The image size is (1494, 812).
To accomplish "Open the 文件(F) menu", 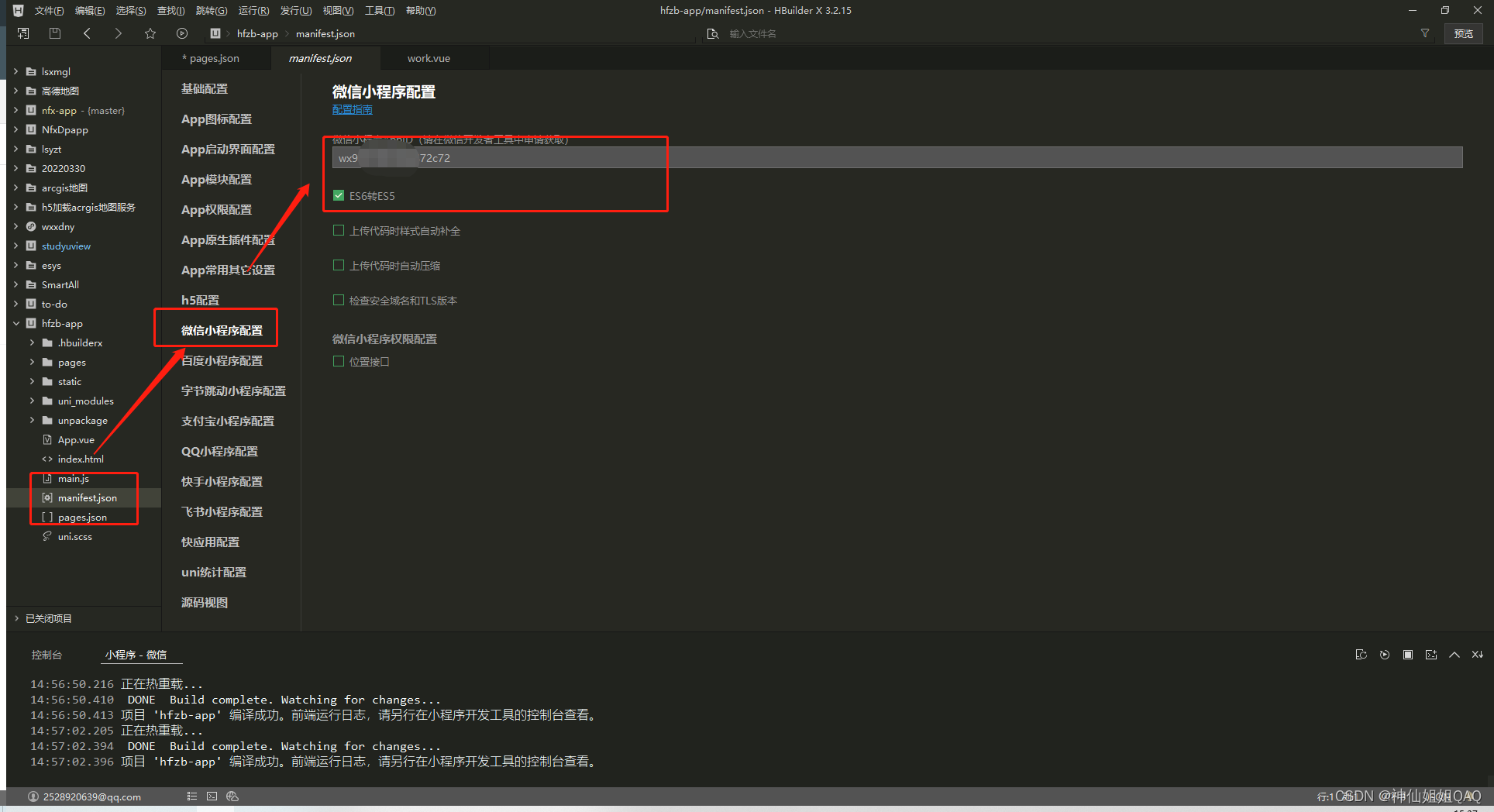I will coord(49,10).
